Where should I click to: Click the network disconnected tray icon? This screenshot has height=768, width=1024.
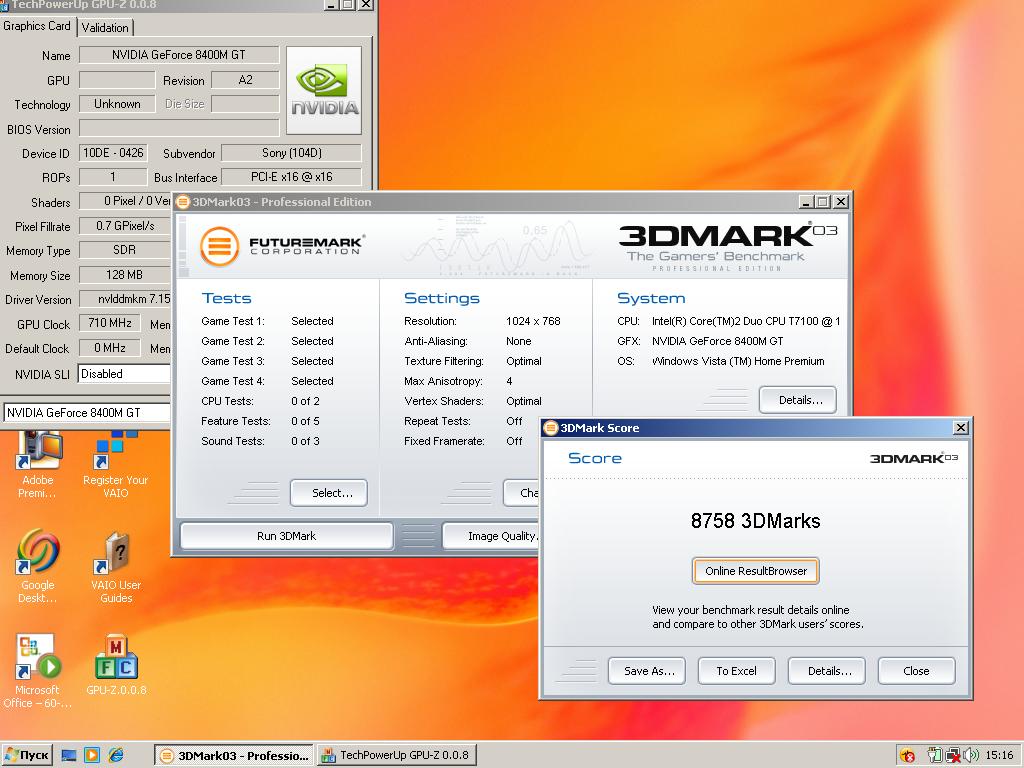953,756
